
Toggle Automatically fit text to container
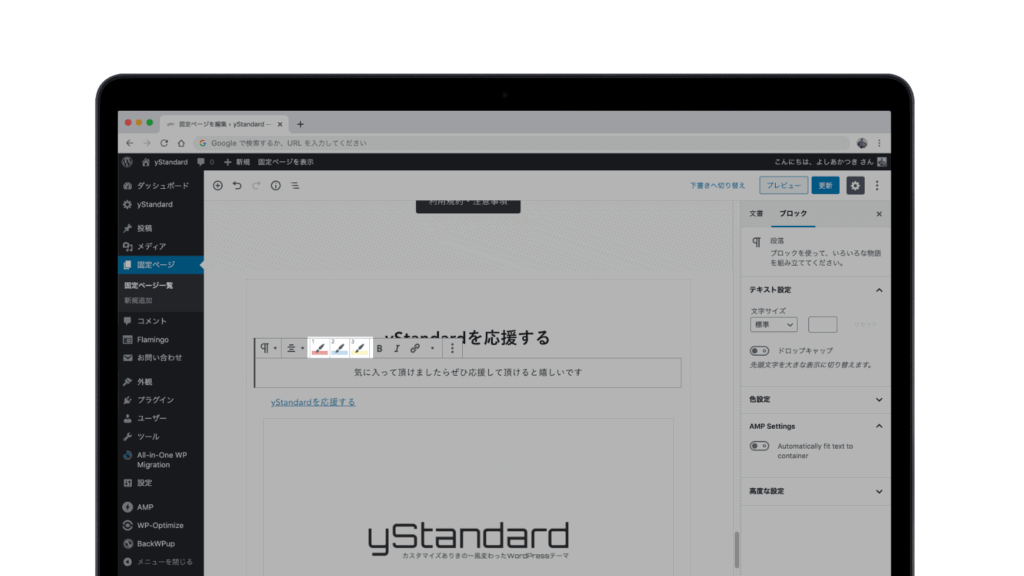(x=759, y=446)
